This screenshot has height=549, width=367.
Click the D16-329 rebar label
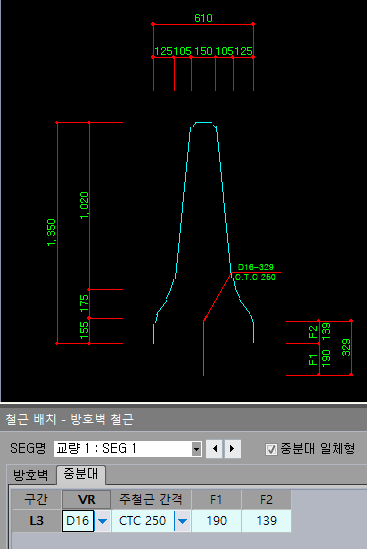click(256, 267)
